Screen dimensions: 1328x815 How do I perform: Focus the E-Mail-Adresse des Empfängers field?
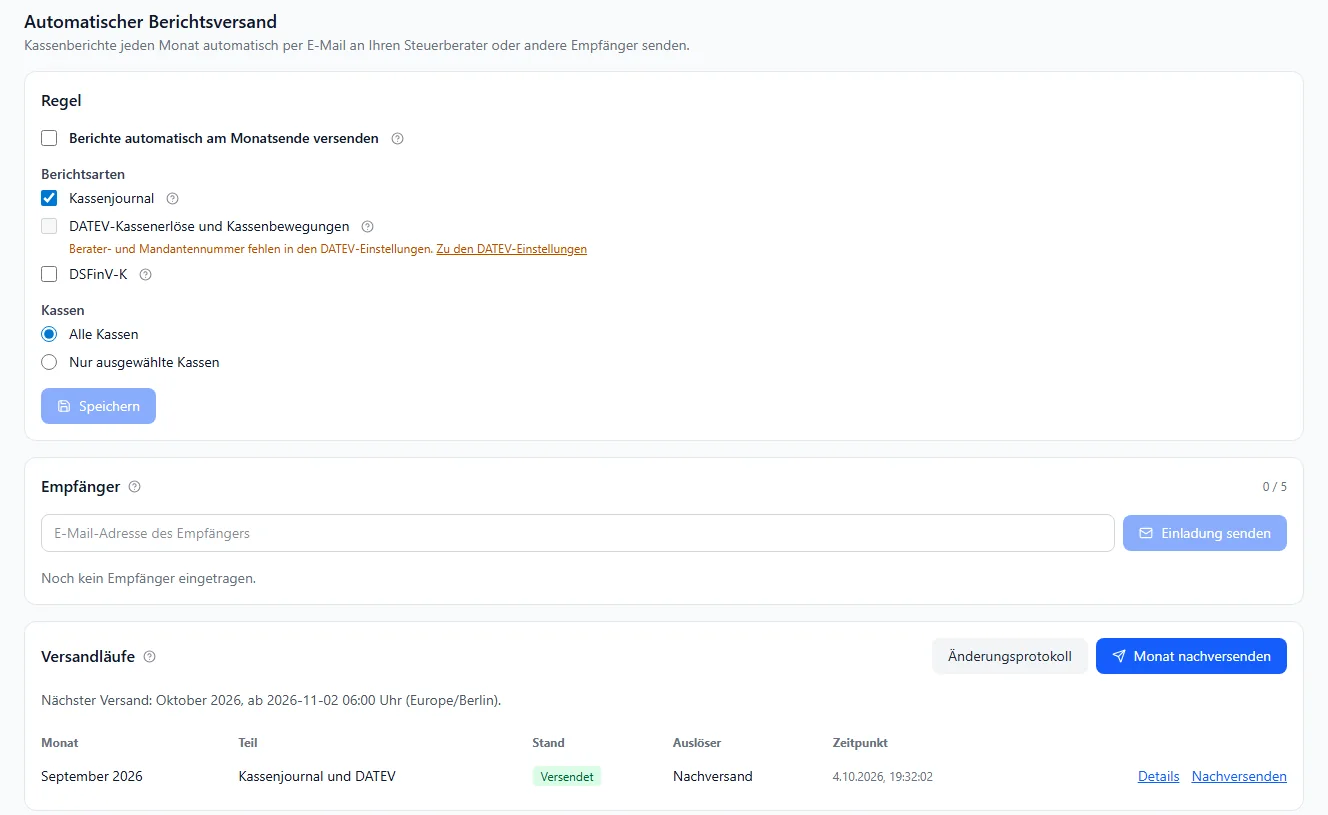(578, 533)
